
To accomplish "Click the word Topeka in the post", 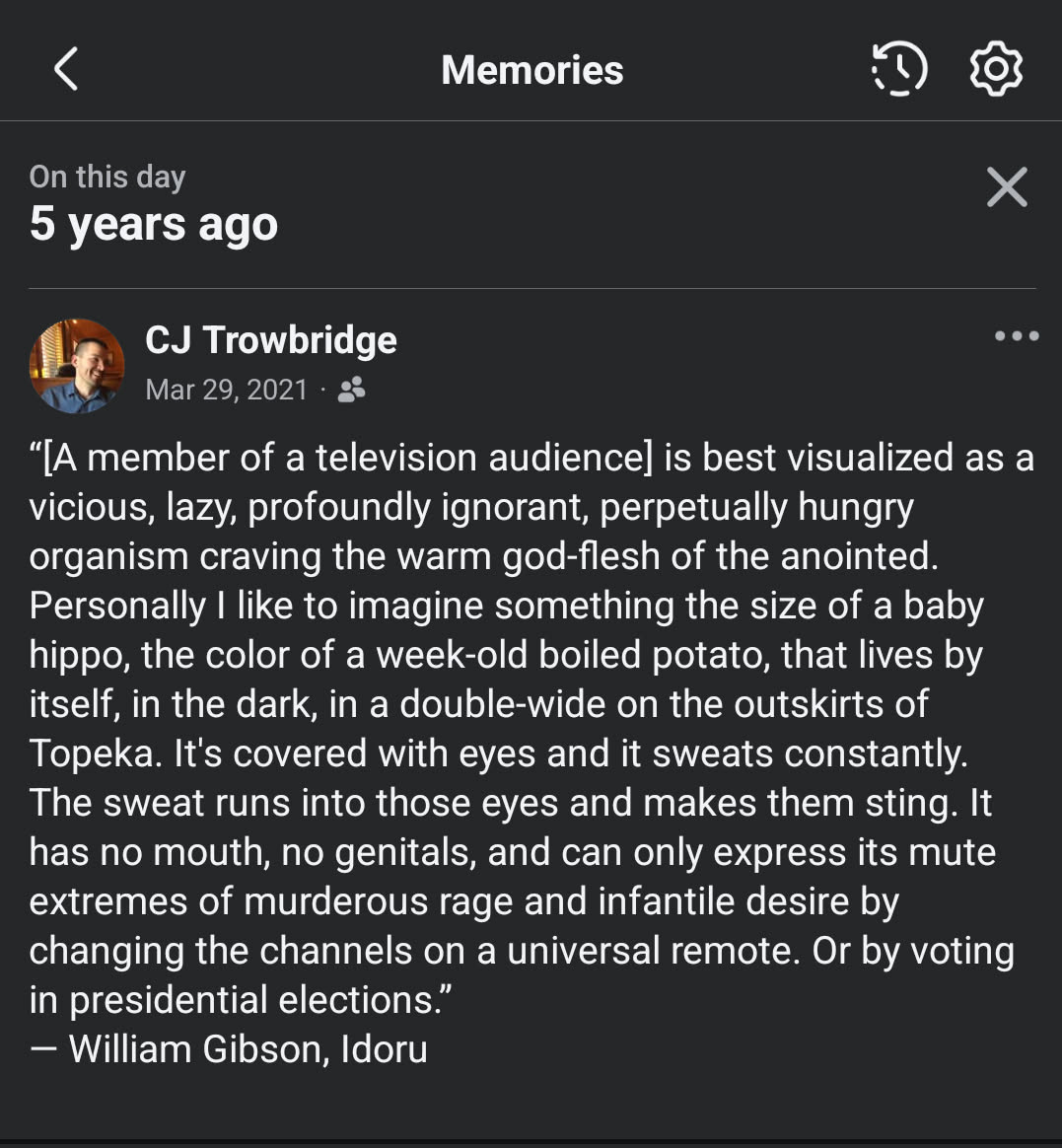I will tap(95, 753).
